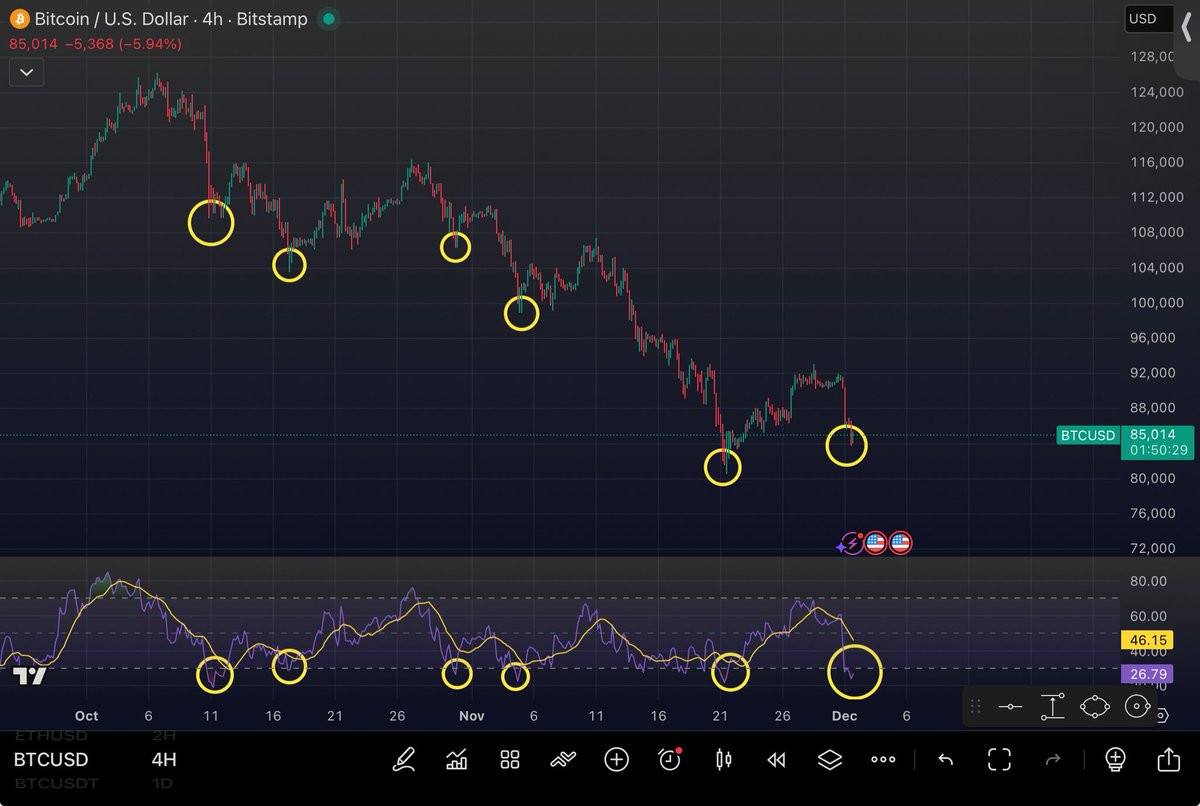Viewport: 1200px width, 806px height.
Task: Change the candlestick chart type
Action: pos(723,760)
